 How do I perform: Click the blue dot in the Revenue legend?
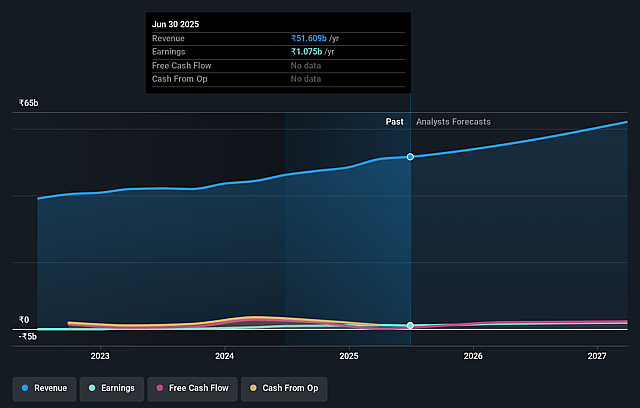[24, 386]
